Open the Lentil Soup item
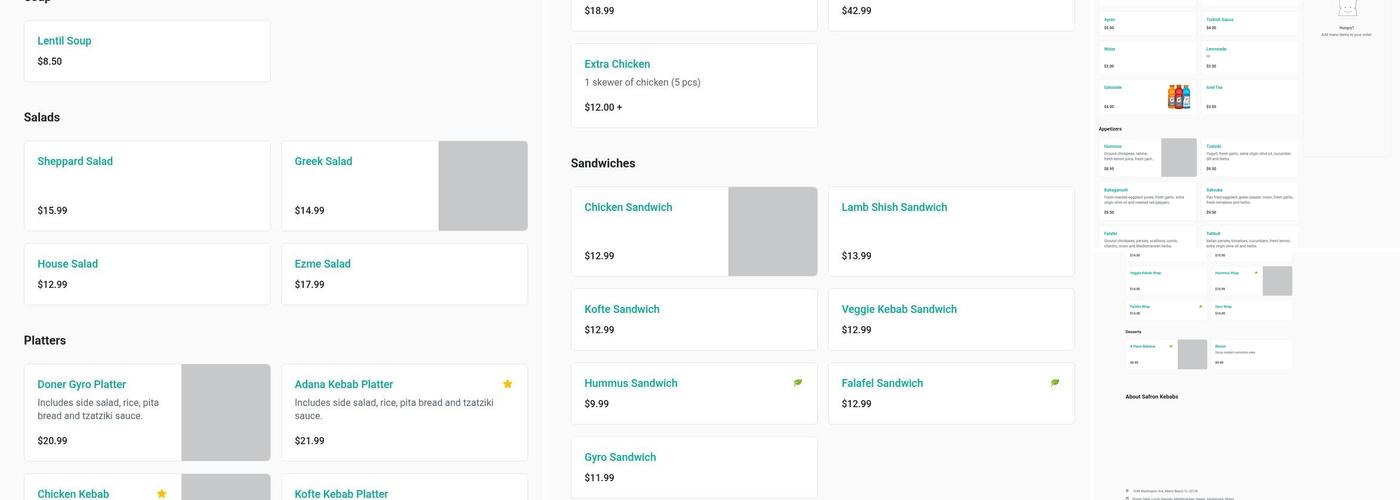The image size is (1400, 500). [x=147, y=51]
